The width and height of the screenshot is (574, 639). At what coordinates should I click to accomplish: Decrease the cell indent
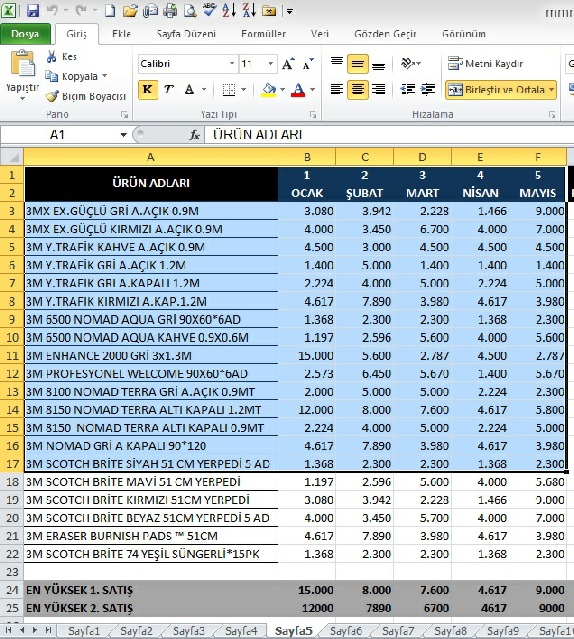click(x=407, y=89)
